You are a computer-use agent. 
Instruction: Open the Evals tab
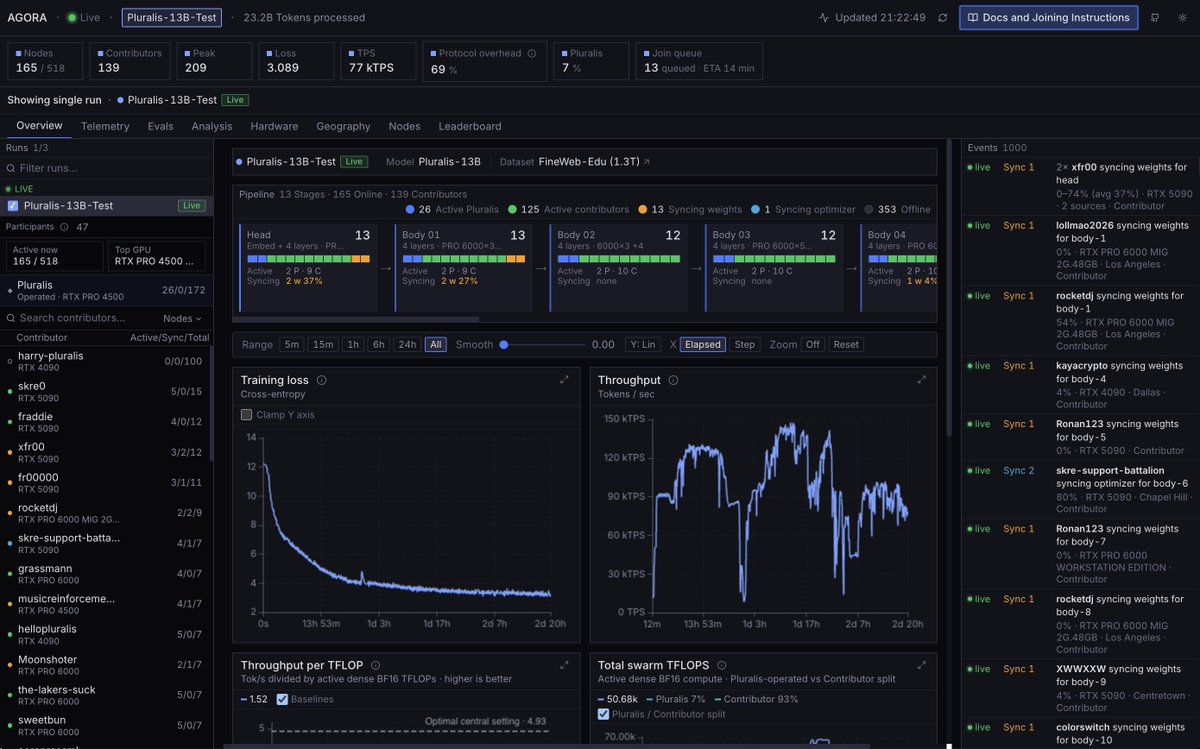coord(160,126)
